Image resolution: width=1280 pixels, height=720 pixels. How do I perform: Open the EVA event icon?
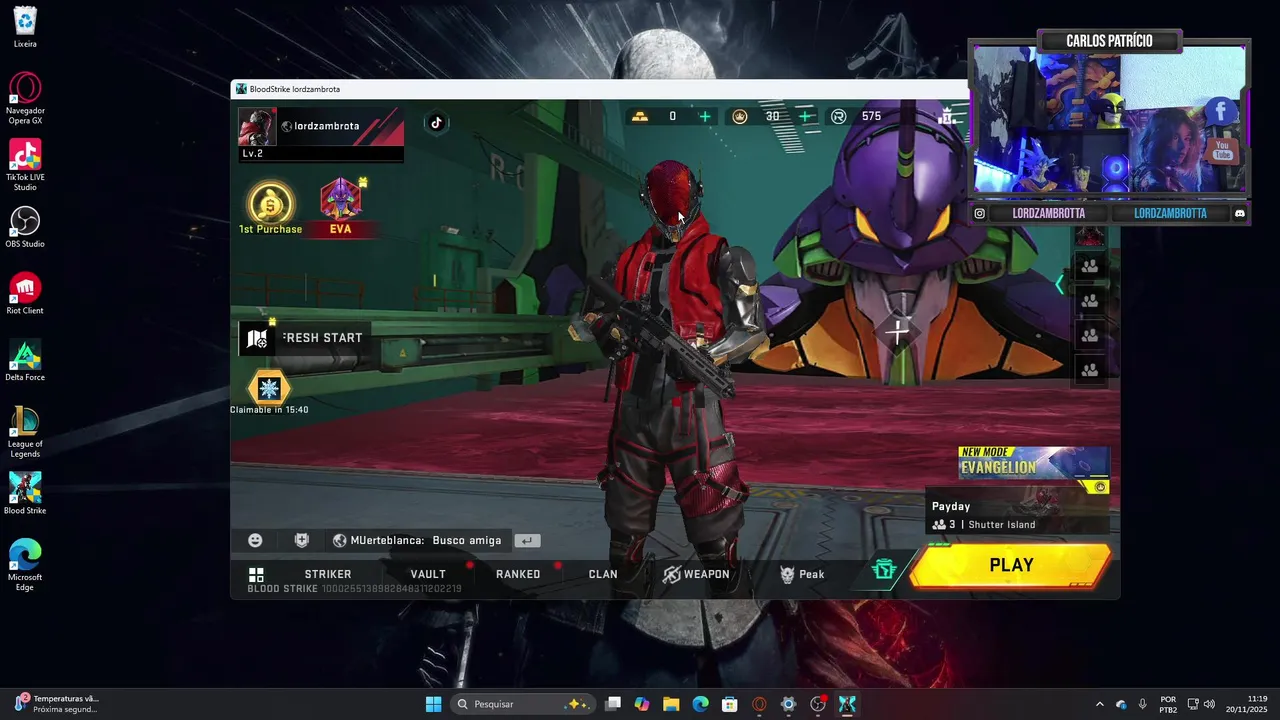point(341,208)
